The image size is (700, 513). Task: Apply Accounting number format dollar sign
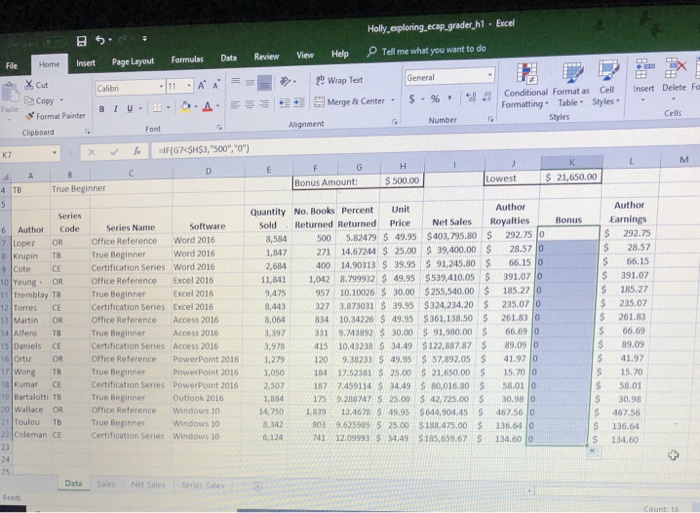pyautogui.click(x=412, y=99)
